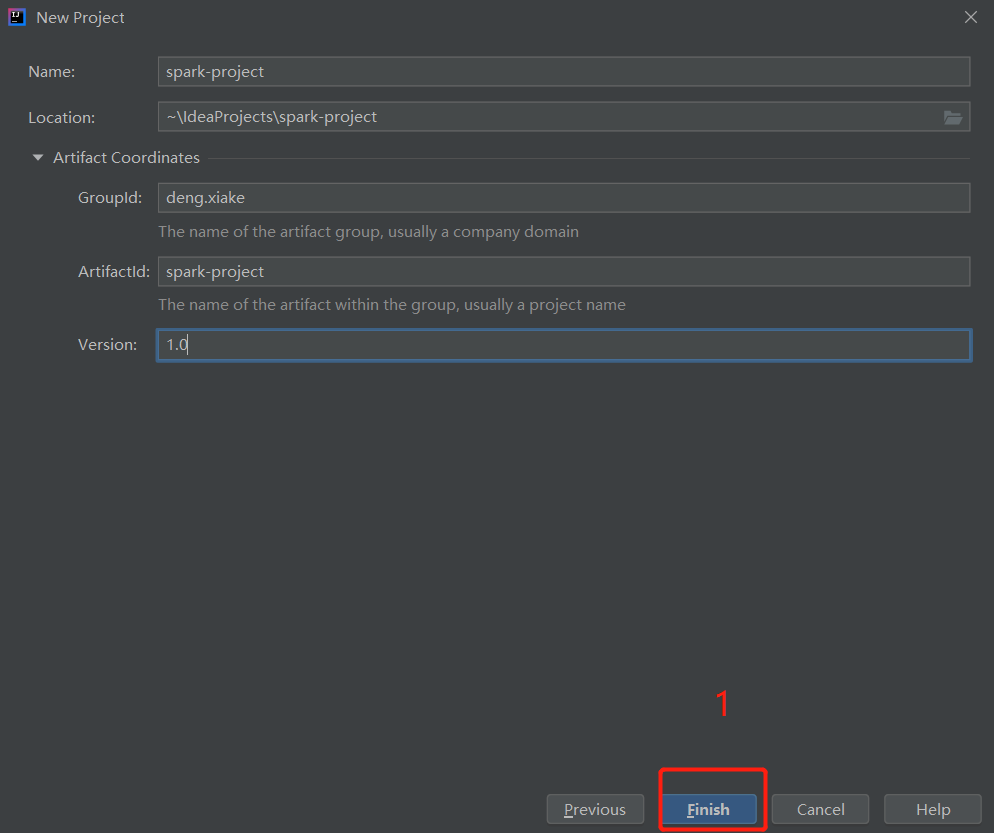Screen dimensions: 994x833
Task: Browse for location using folder icon
Action: (x=953, y=117)
